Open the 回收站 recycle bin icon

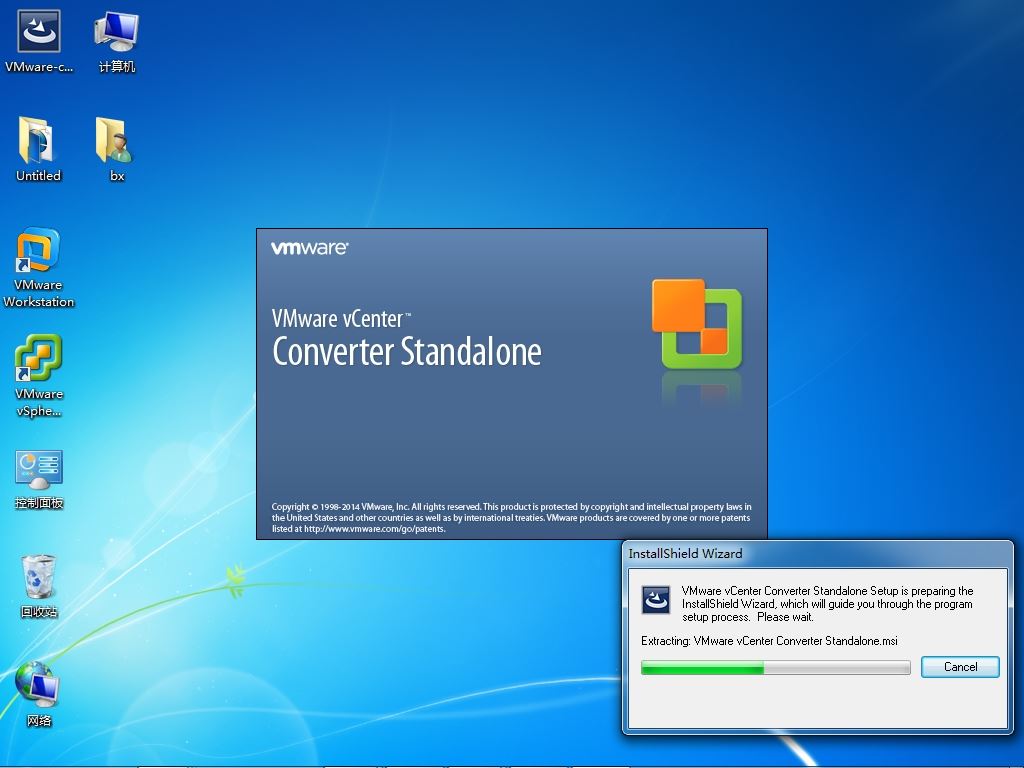(39, 586)
